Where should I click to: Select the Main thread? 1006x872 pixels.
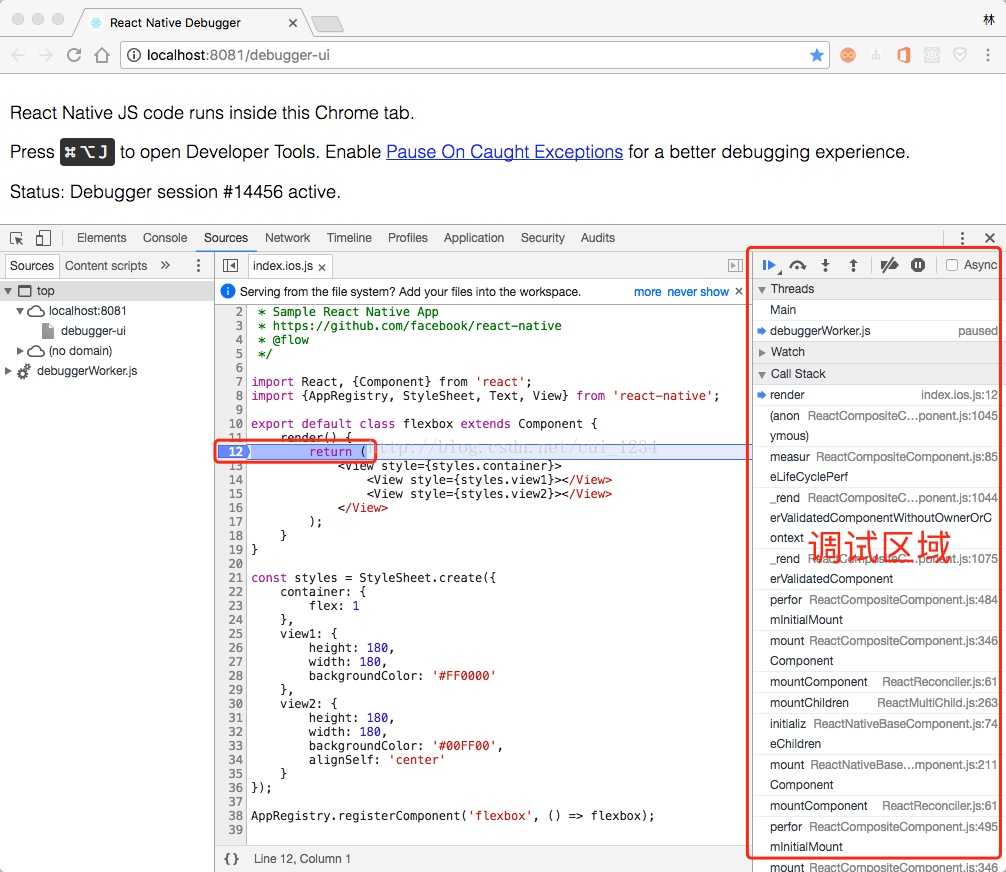[x=876, y=310]
